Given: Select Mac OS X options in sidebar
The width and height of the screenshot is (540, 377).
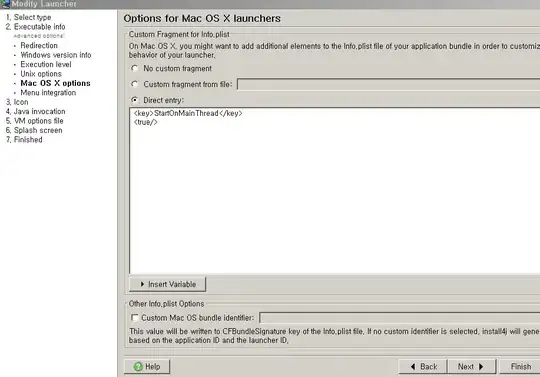Looking at the screenshot, I should [55, 83].
